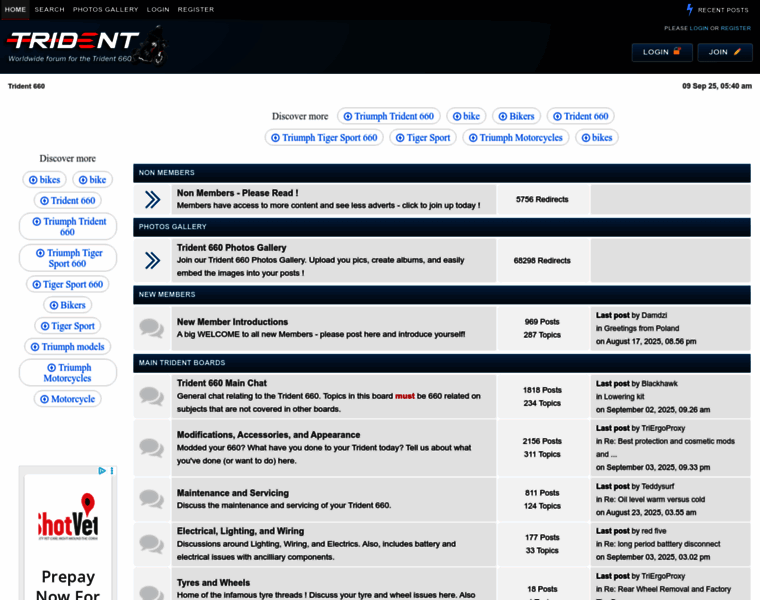Click the sidebar 'Tiger Sport 660' chip
The image size is (760, 600).
(x=67, y=284)
